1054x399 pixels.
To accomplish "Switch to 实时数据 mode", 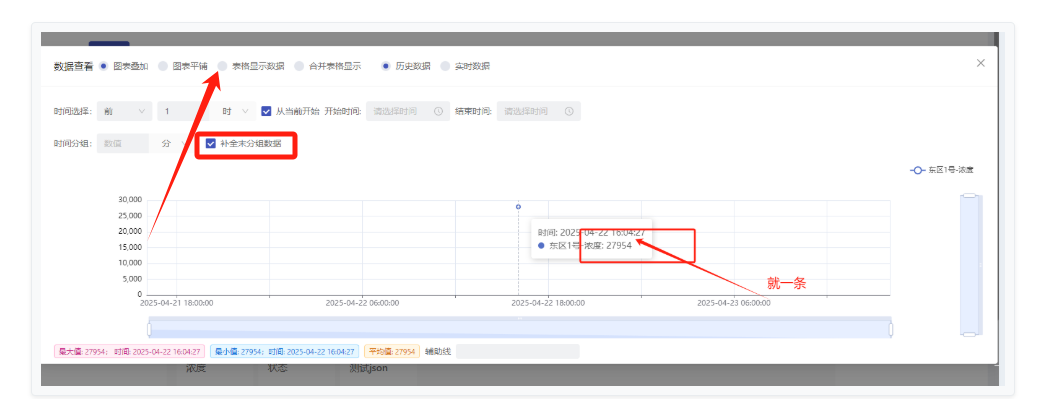I will (x=445, y=66).
